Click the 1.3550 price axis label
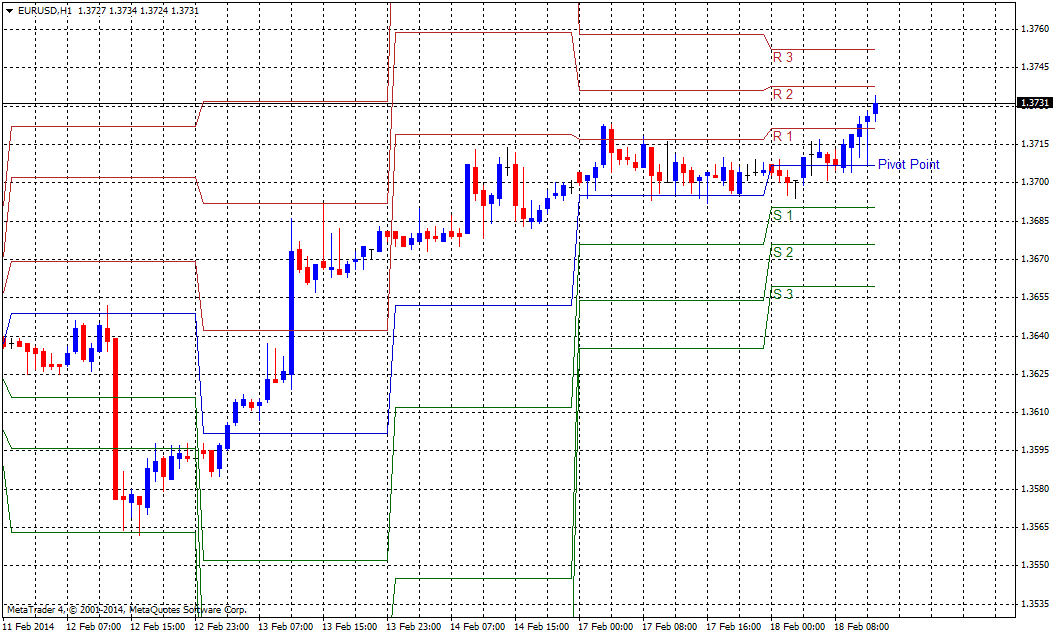 (1035, 565)
